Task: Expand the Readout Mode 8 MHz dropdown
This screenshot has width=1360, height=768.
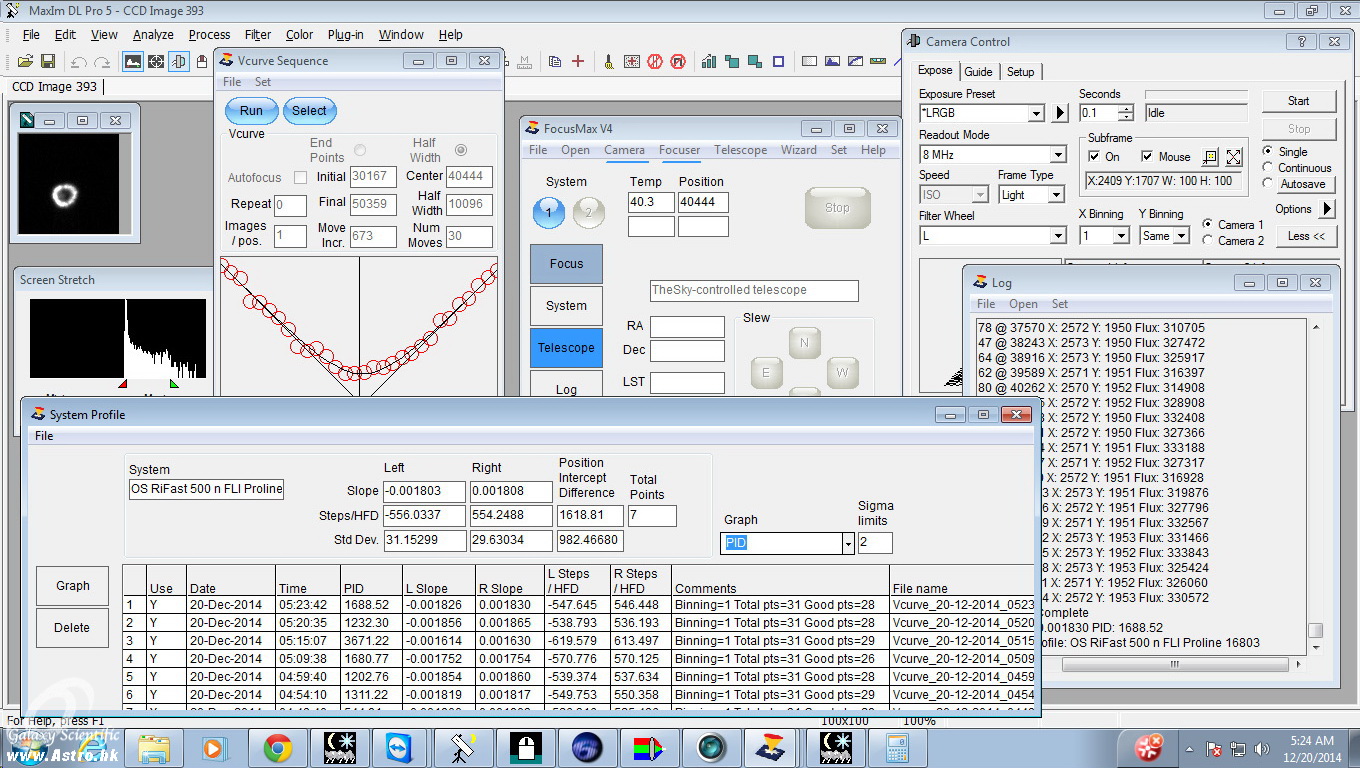Action: tap(1057, 155)
